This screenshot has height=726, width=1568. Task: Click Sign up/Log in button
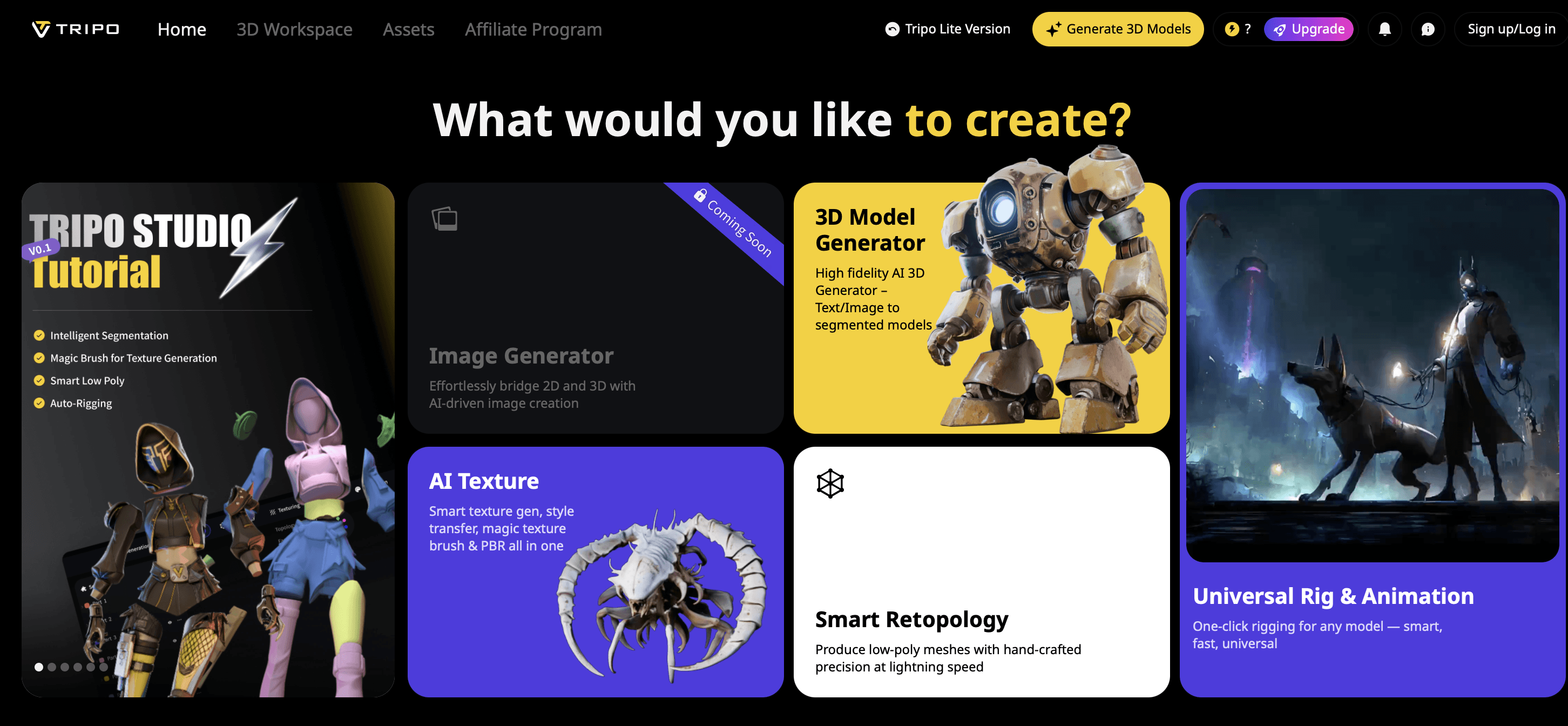click(1511, 29)
